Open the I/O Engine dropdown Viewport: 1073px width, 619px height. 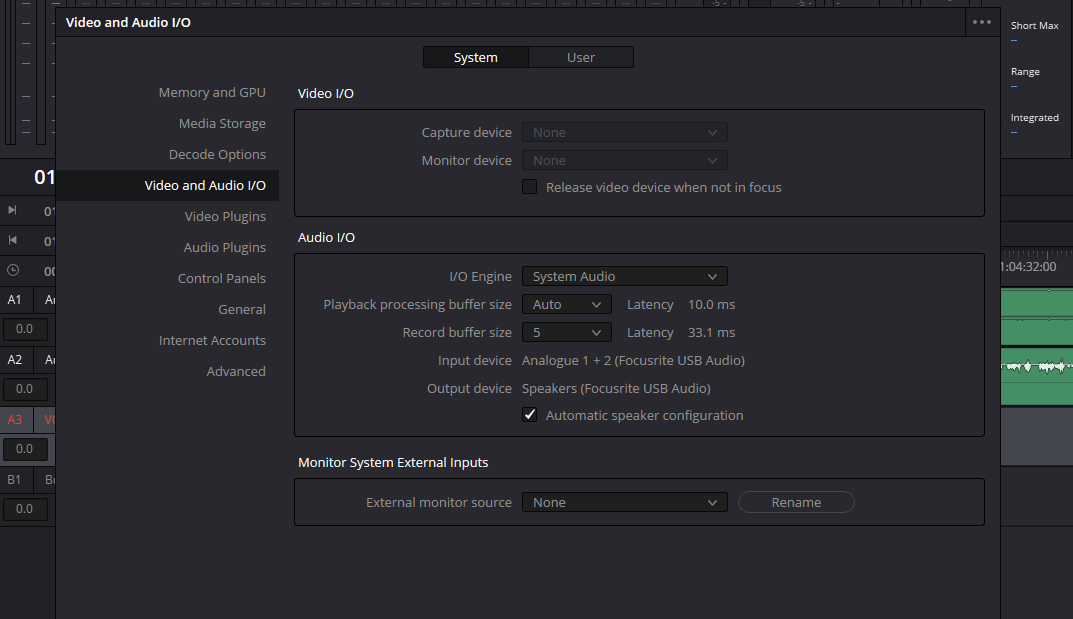[624, 276]
